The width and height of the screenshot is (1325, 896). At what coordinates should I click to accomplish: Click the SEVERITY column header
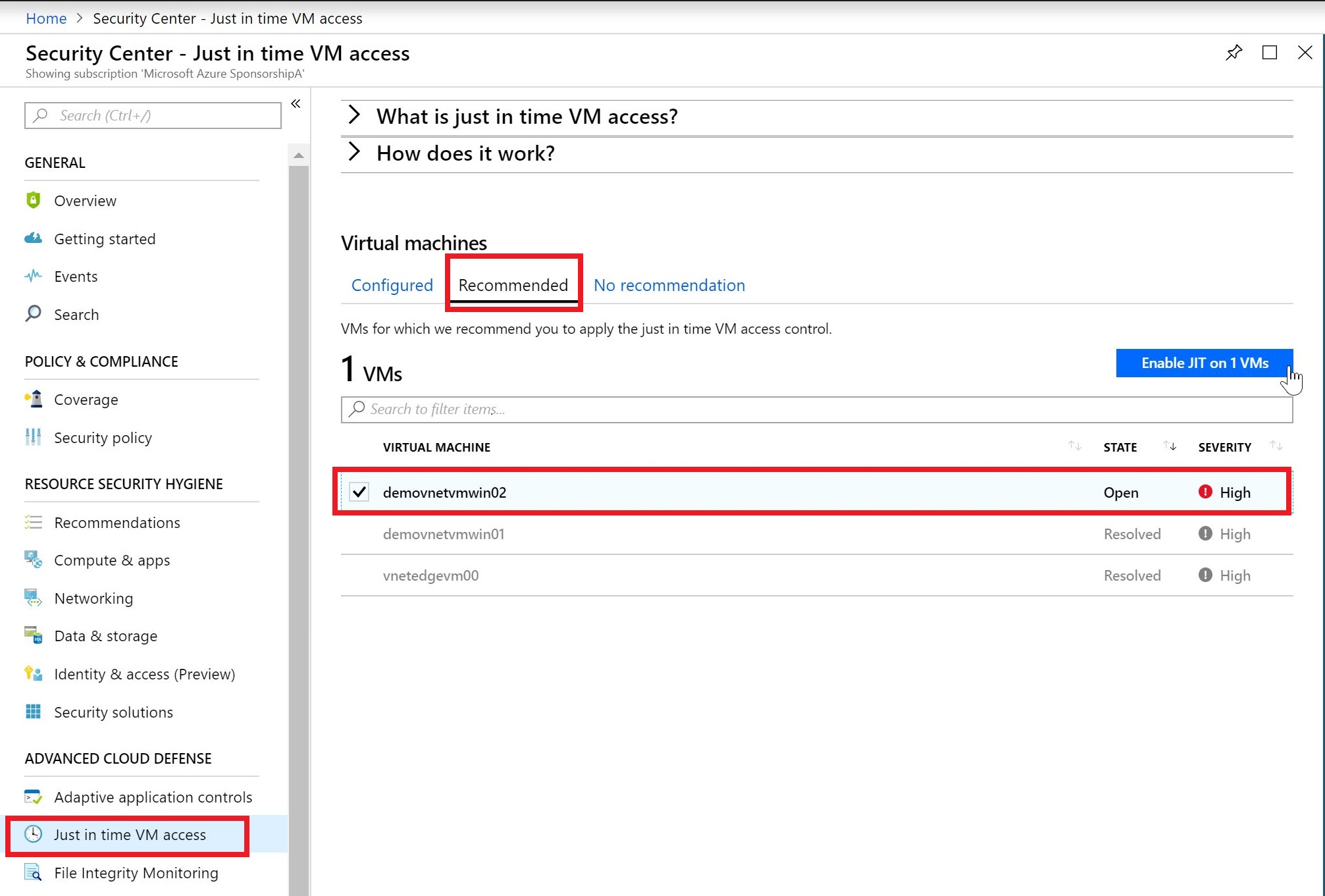(x=1224, y=447)
